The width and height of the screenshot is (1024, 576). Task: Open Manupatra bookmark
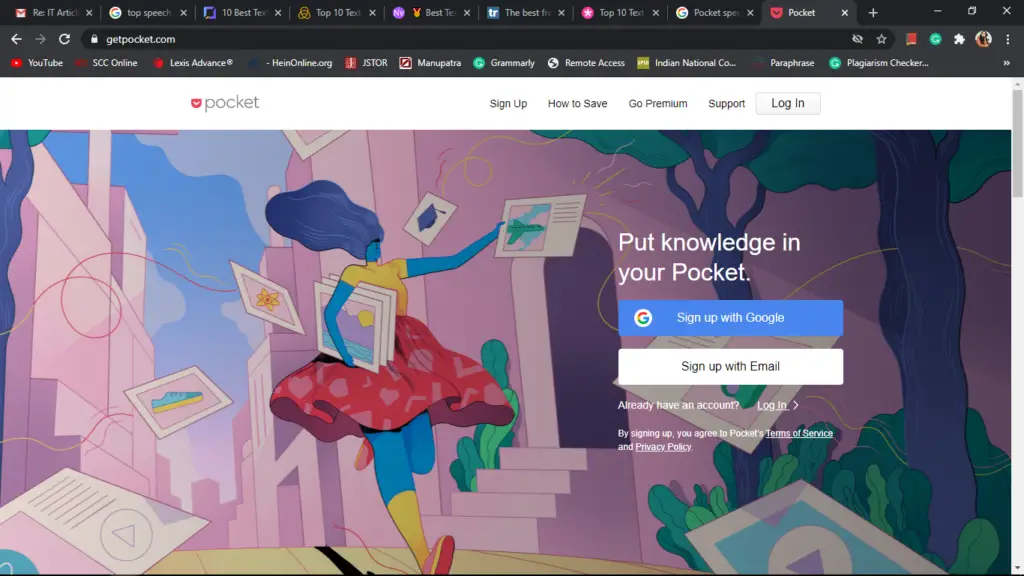point(430,63)
